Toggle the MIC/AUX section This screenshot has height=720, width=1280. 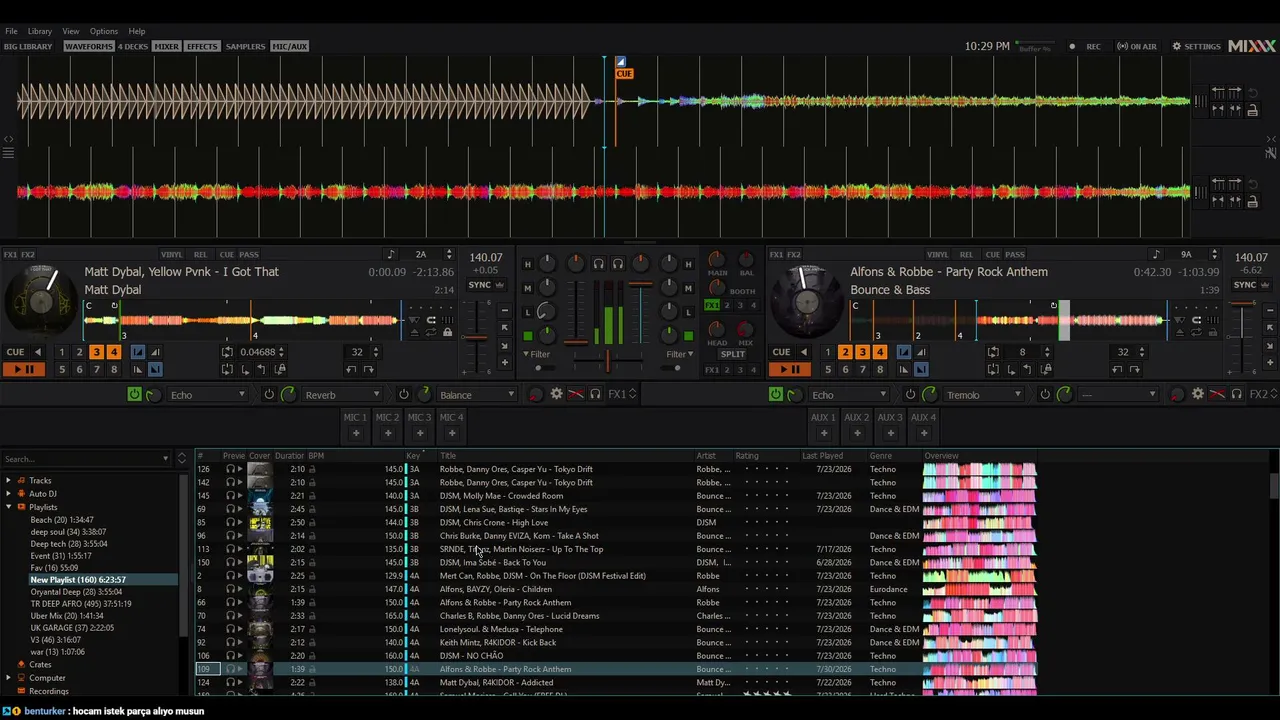coord(290,47)
